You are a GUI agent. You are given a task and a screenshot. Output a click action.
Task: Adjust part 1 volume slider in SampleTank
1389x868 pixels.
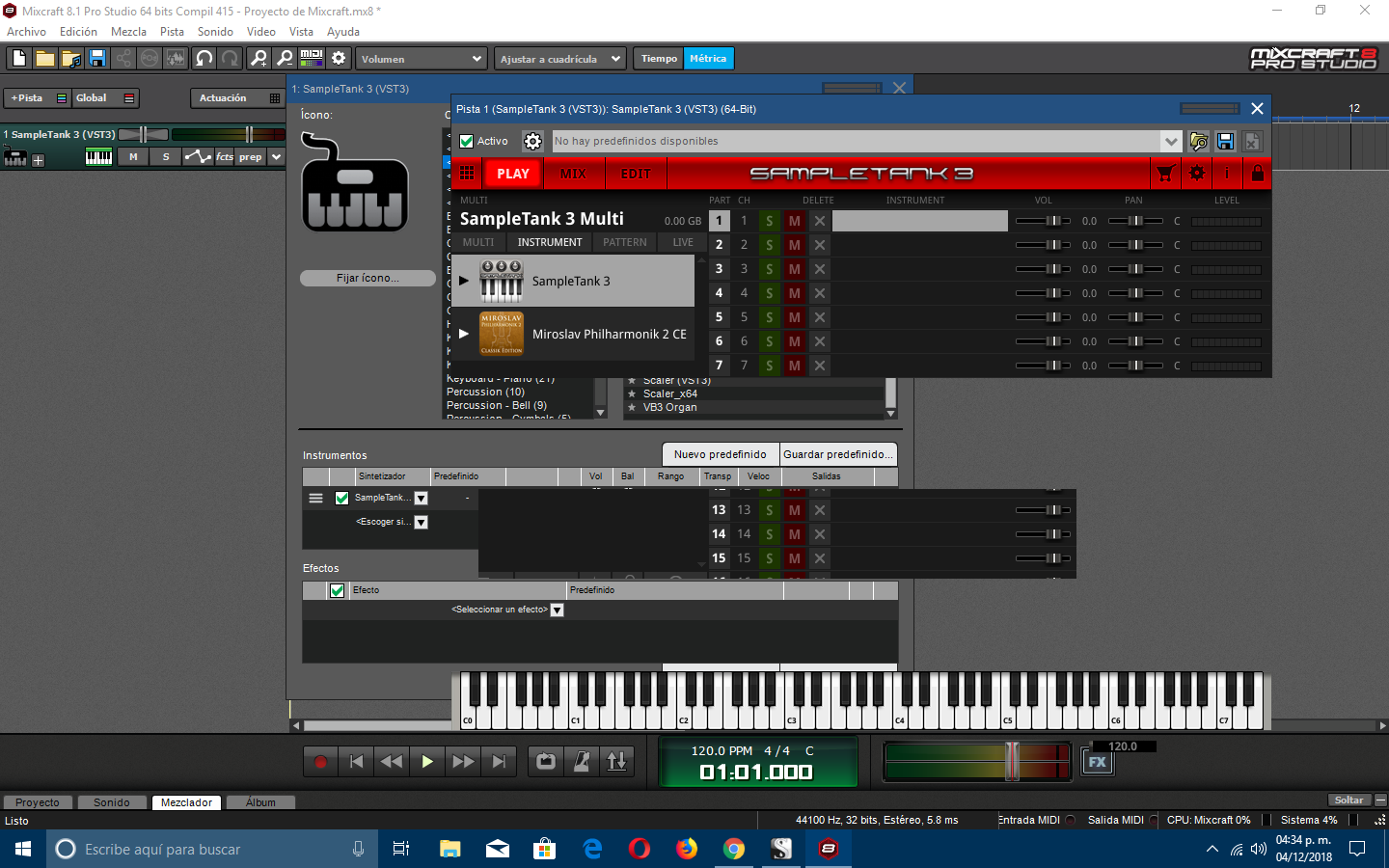tap(1052, 221)
